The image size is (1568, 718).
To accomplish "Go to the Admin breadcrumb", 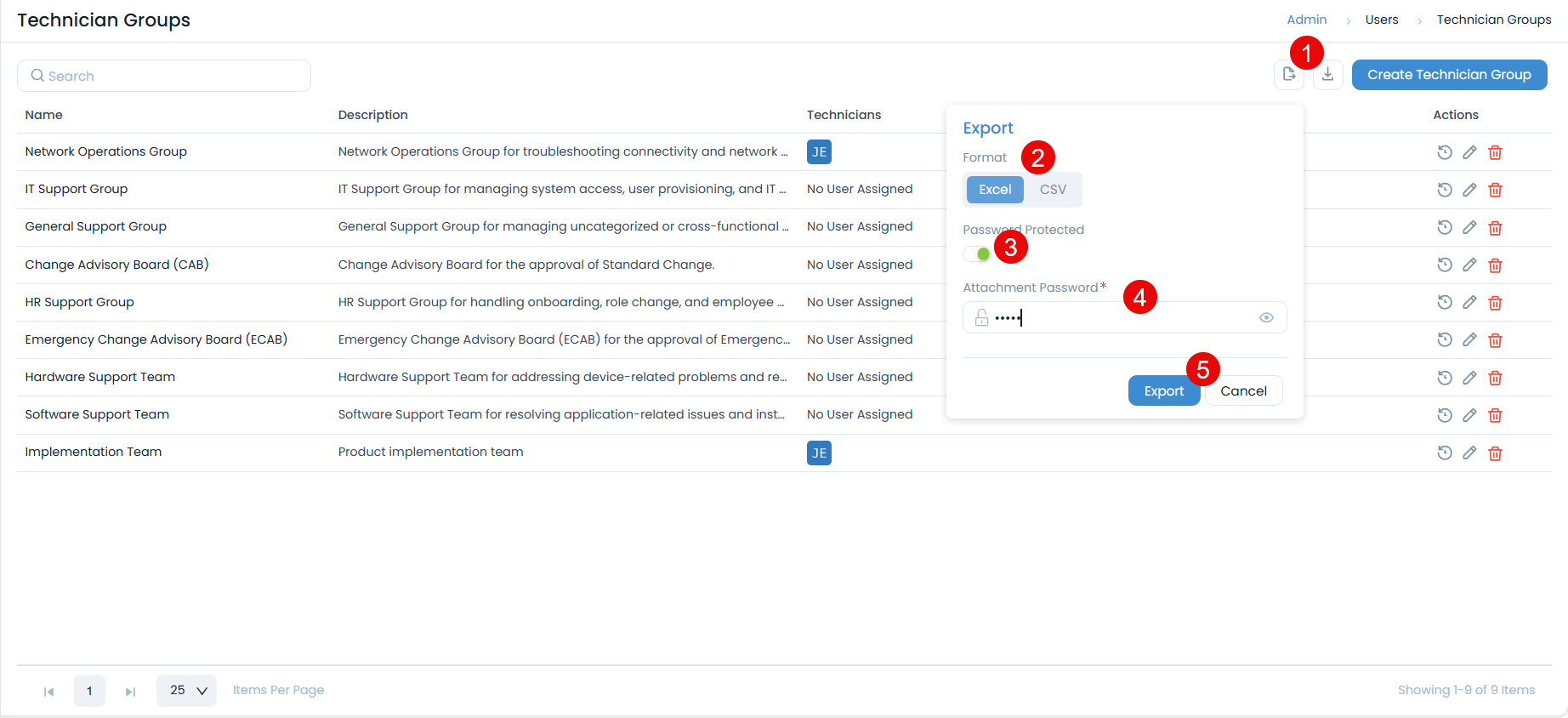I will click(x=1306, y=20).
